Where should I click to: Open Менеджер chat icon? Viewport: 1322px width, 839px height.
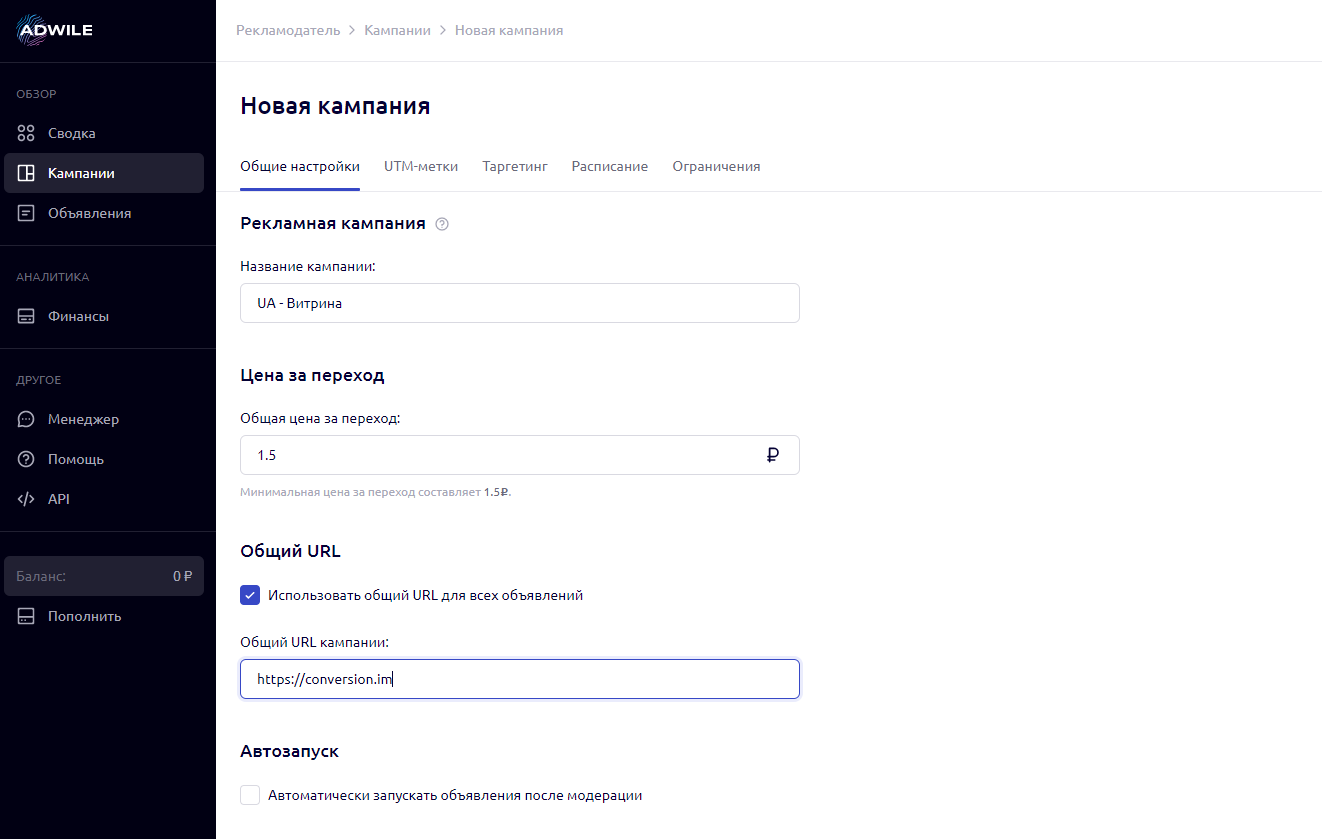coord(26,419)
